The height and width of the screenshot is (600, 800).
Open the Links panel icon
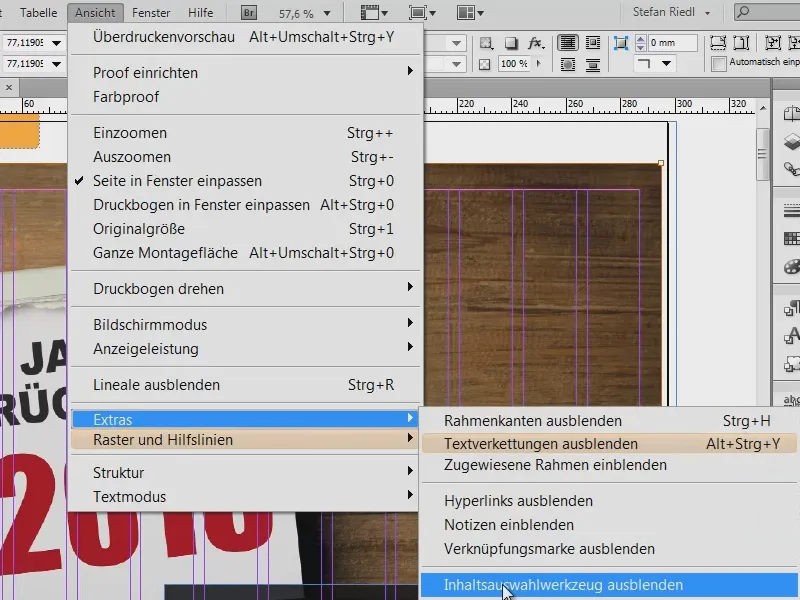pyautogui.click(x=791, y=169)
